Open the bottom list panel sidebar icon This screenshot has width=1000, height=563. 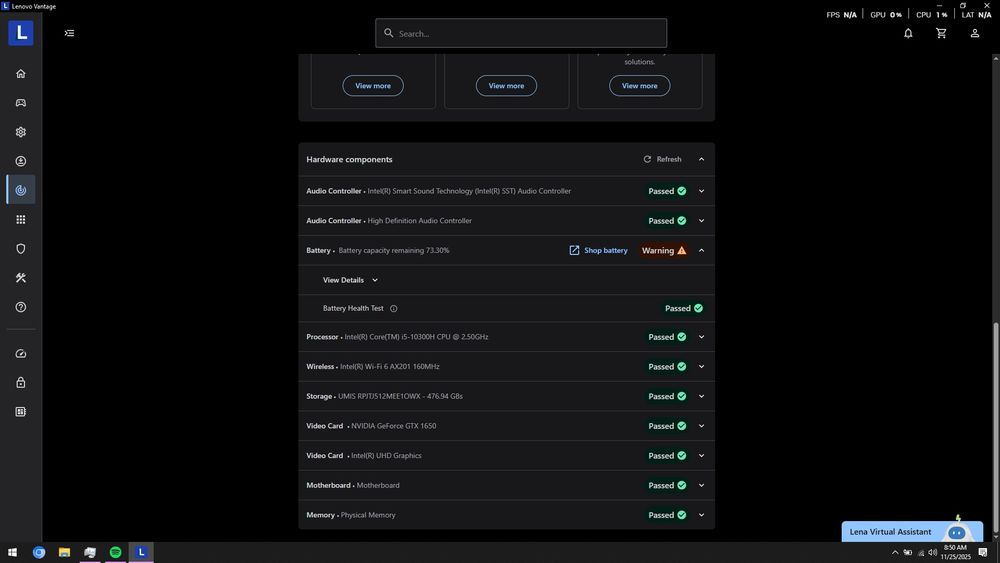click(x=20, y=412)
